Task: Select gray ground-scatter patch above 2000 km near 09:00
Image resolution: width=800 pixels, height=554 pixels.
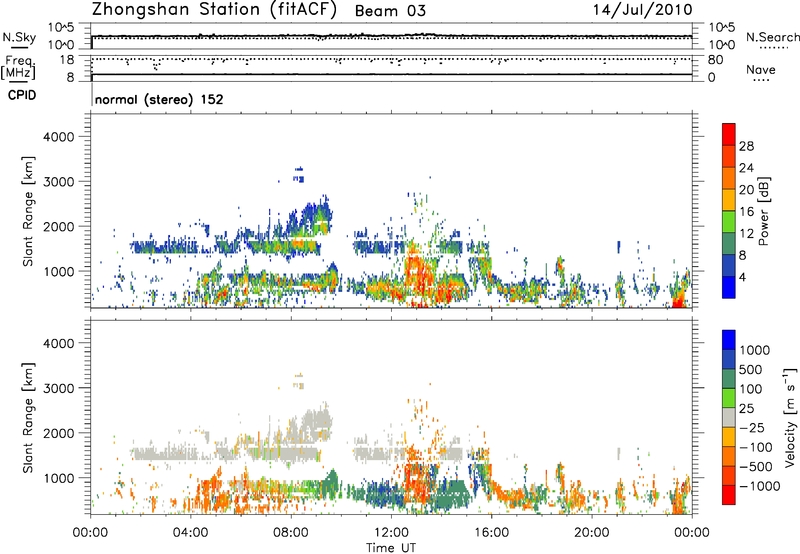Action: 316,421
